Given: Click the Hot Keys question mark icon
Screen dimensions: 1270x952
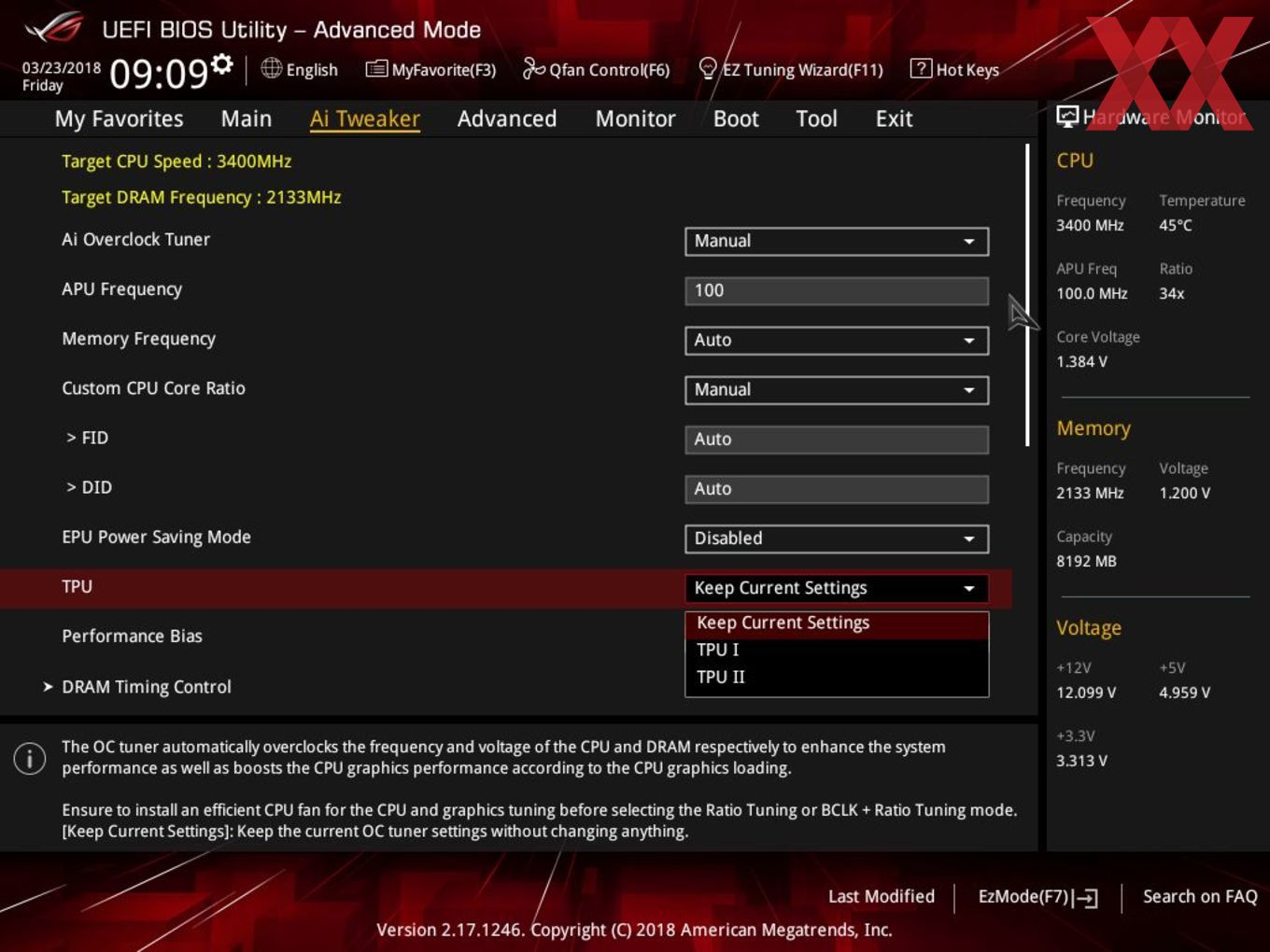Looking at the screenshot, I should [921, 68].
